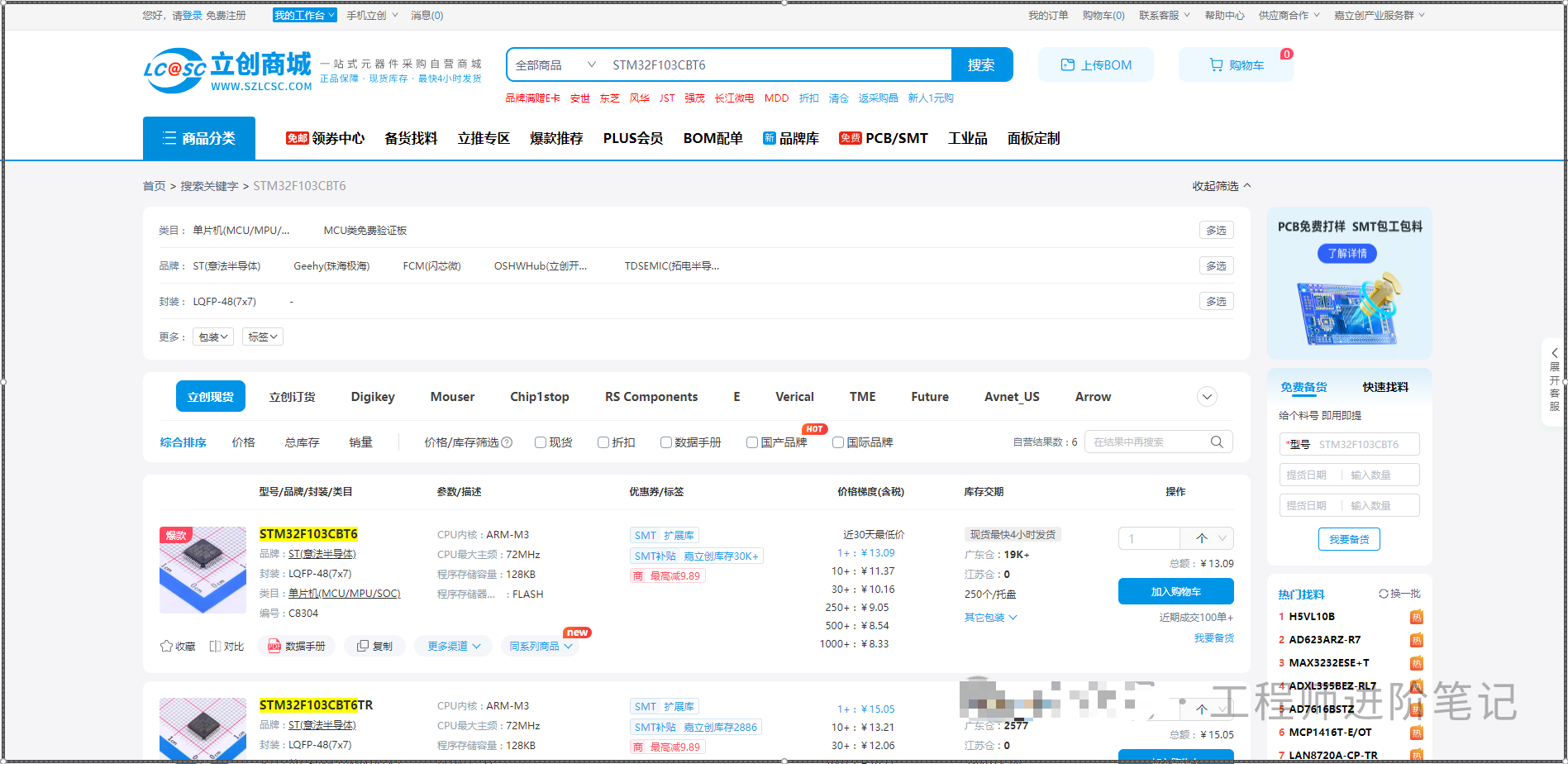Click the favorite star icon for STM32F103CBT6
This screenshot has width=1568, height=764.
tap(166, 646)
